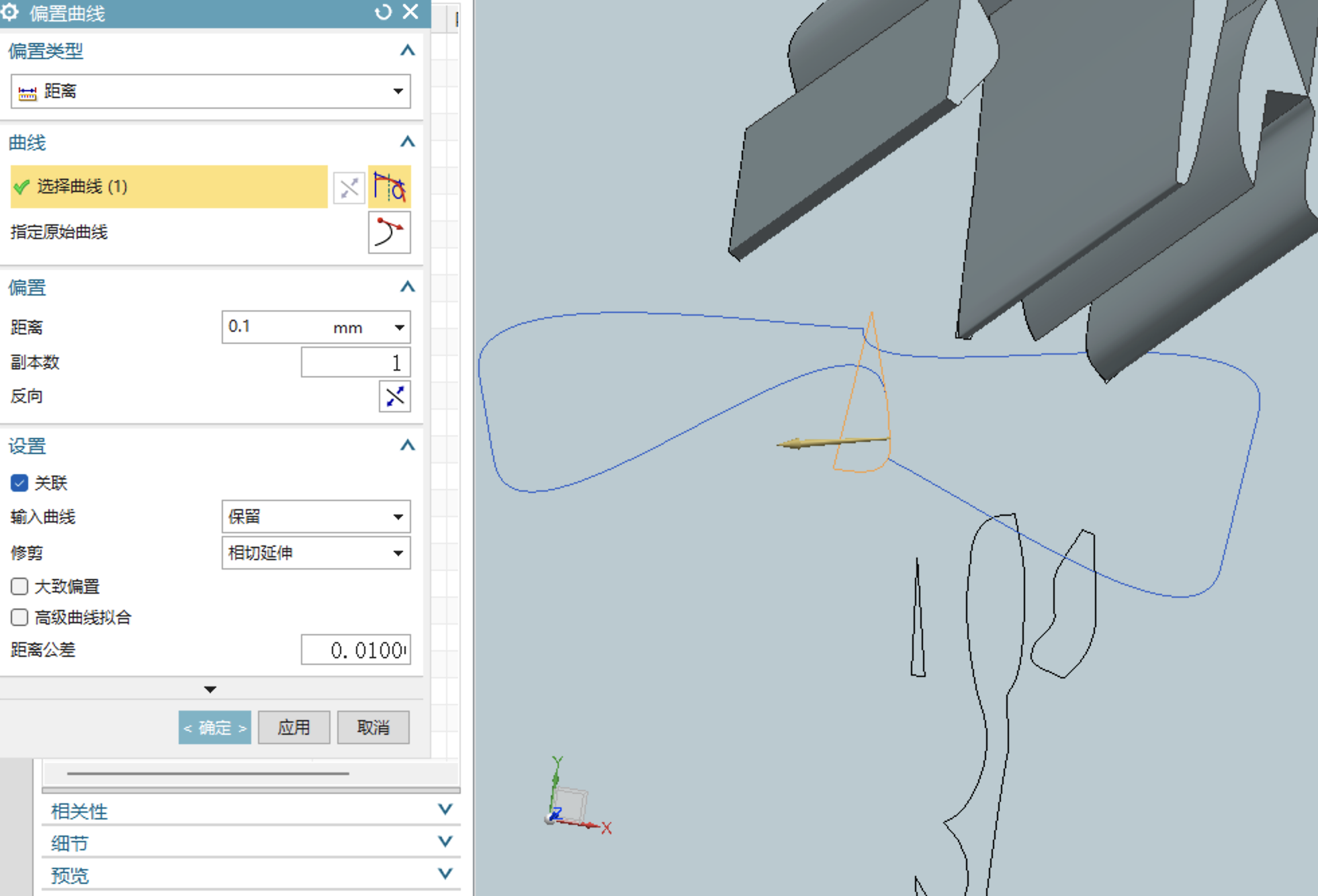Click the offset direction arrow handle
The width and height of the screenshot is (1318, 896).
(x=832, y=442)
